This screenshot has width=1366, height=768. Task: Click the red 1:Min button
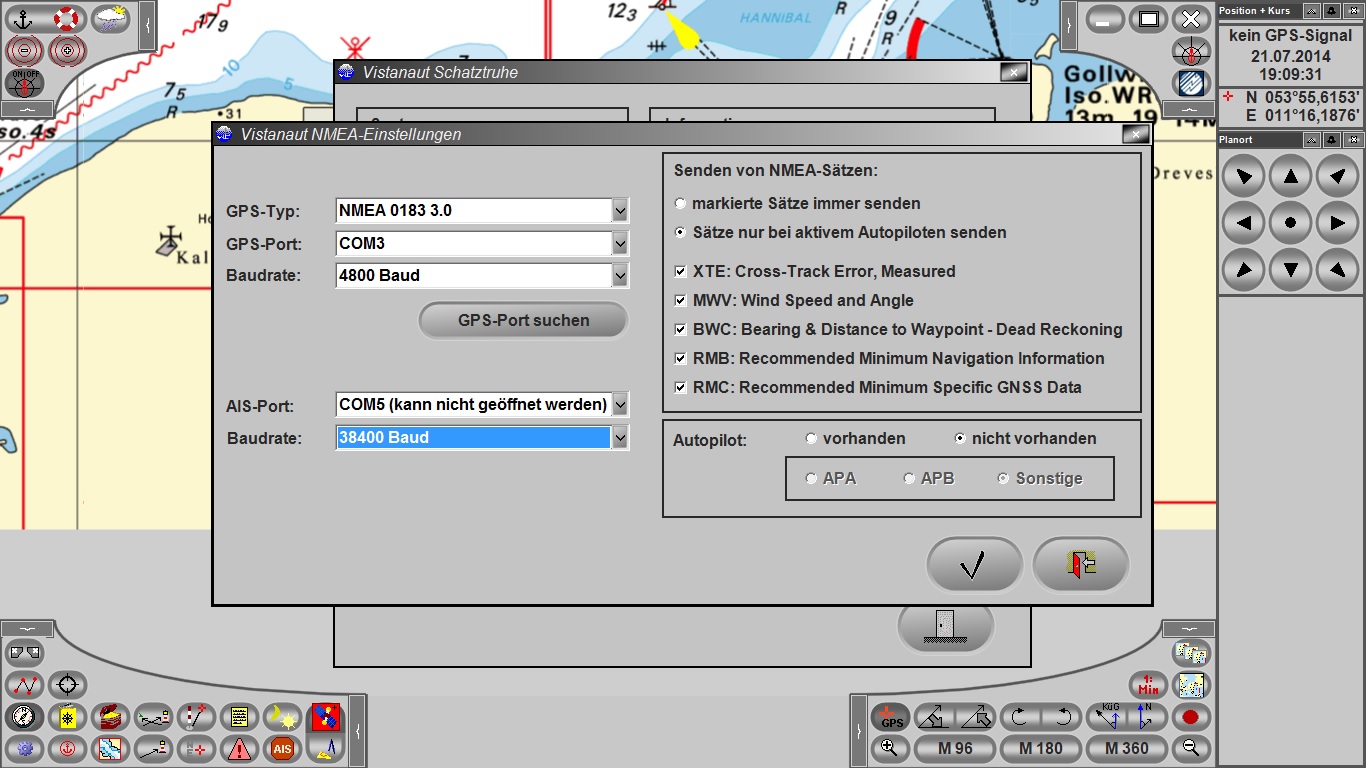(x=1148, y=685)
